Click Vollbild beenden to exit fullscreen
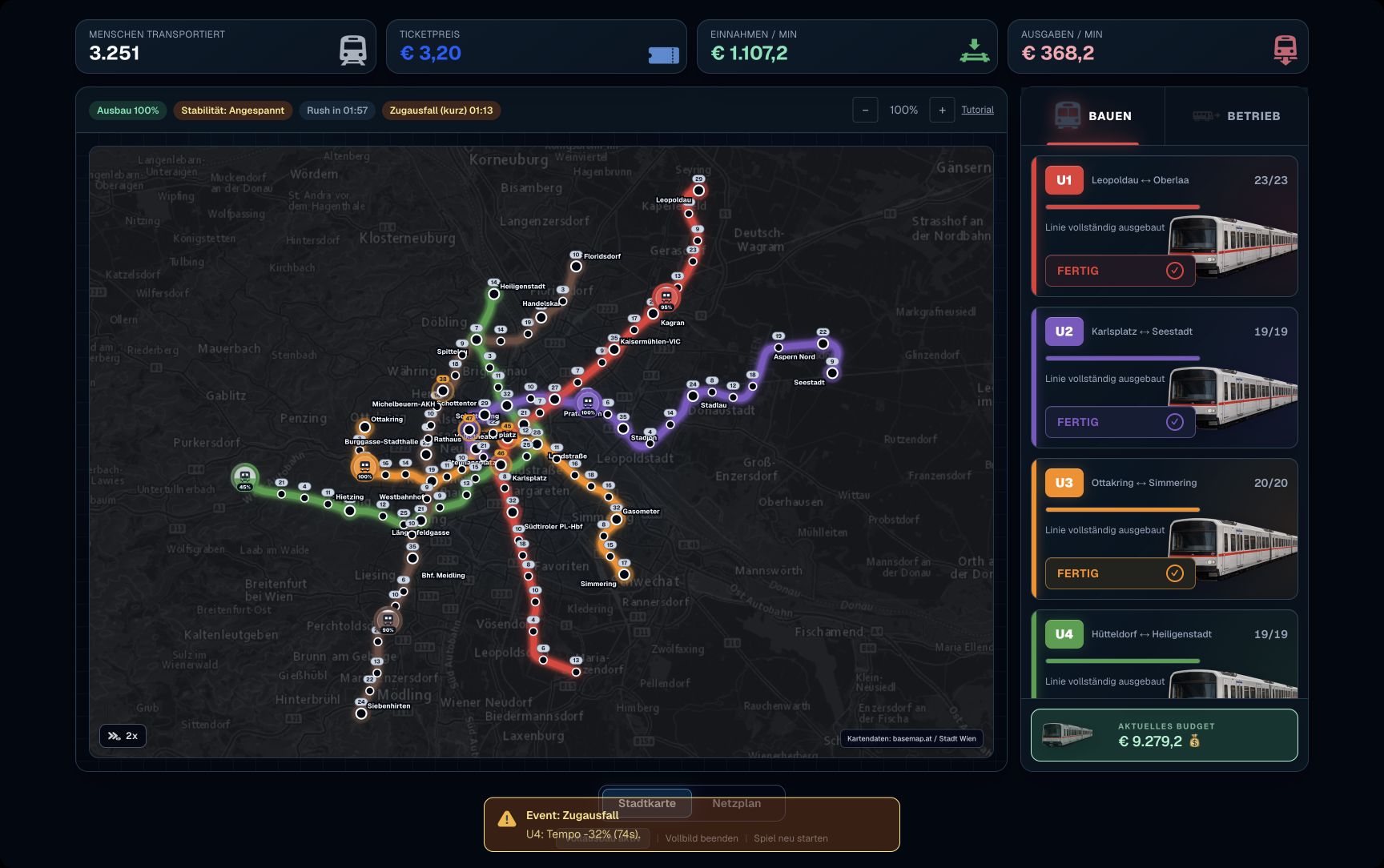The height and width of the screenshot is (868, 1384). tap(702, 838)
